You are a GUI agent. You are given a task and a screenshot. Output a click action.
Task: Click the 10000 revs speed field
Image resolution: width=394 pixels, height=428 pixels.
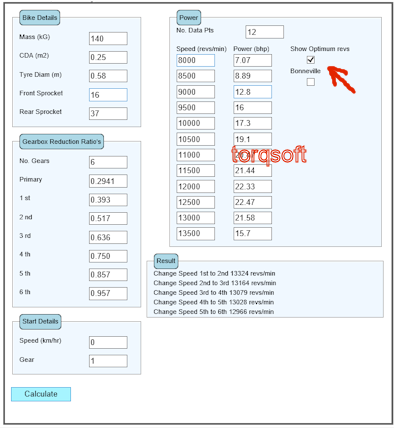pyautogui.click(x=195, y=123)
